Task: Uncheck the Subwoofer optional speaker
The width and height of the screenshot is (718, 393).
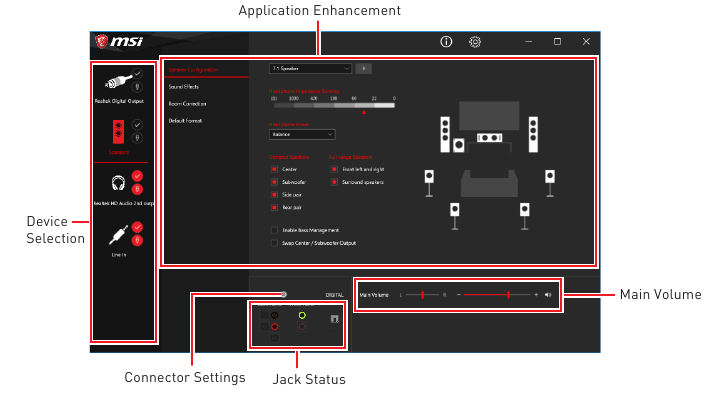Action: pyautogui.click(x=274, y=182)
